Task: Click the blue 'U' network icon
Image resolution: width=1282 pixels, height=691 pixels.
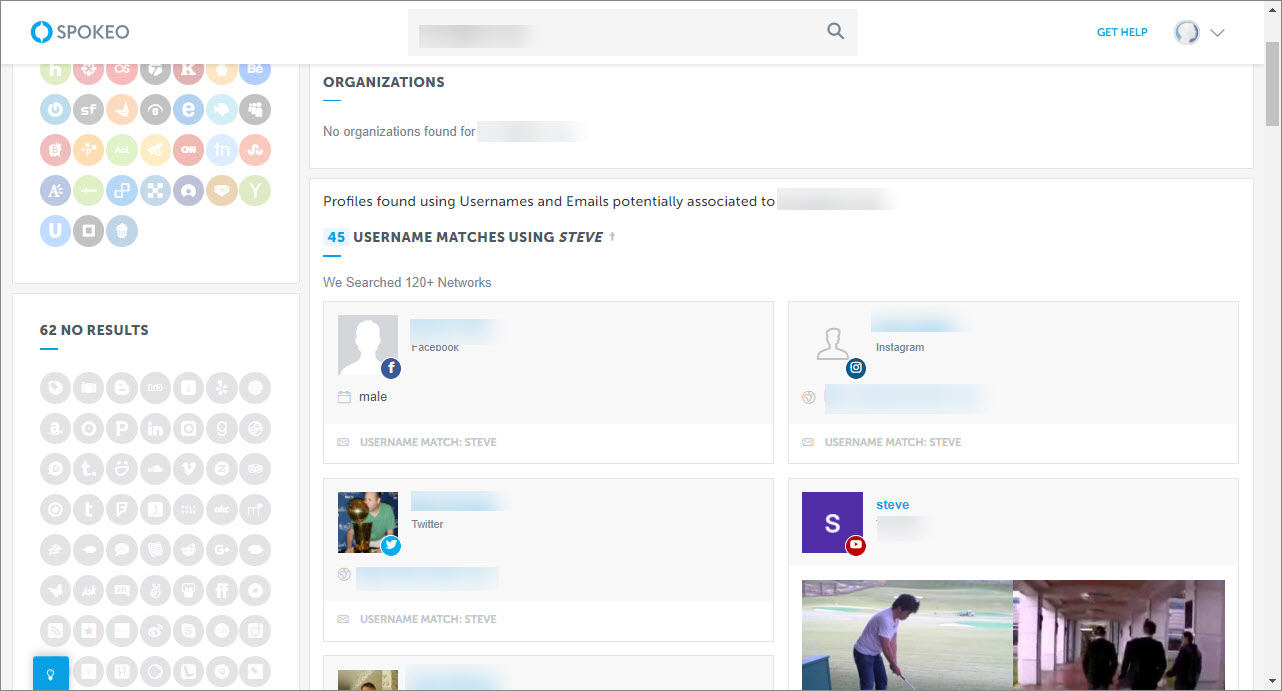Action: pos(55,231)
